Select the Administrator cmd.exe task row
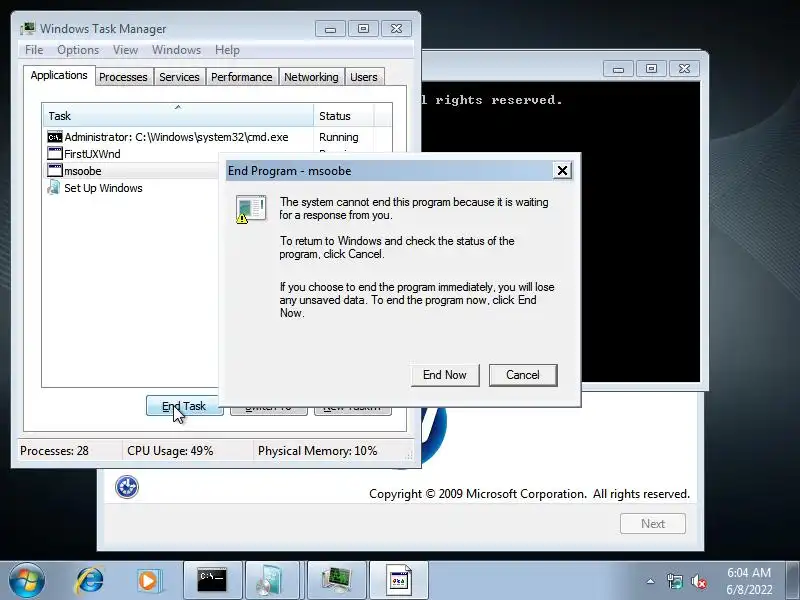 [217, 137]
